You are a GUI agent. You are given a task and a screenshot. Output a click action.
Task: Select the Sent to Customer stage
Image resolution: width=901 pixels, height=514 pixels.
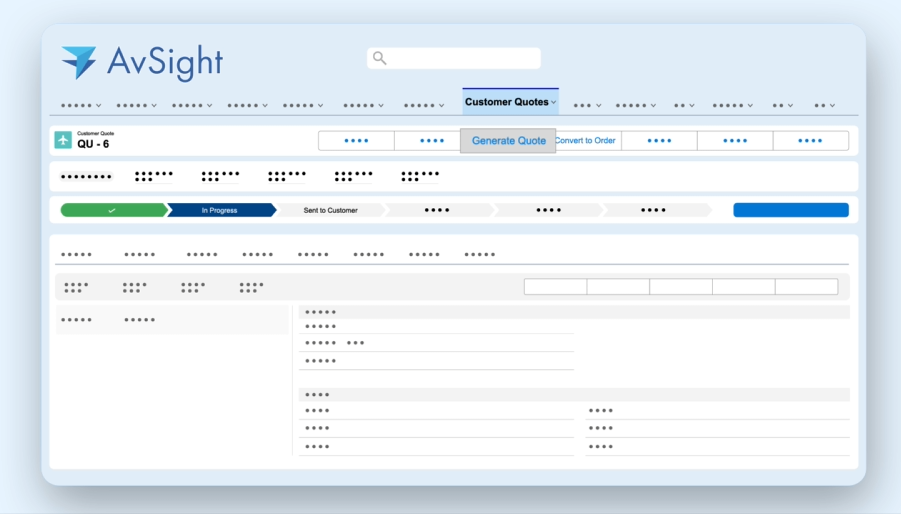click(330, 210)
